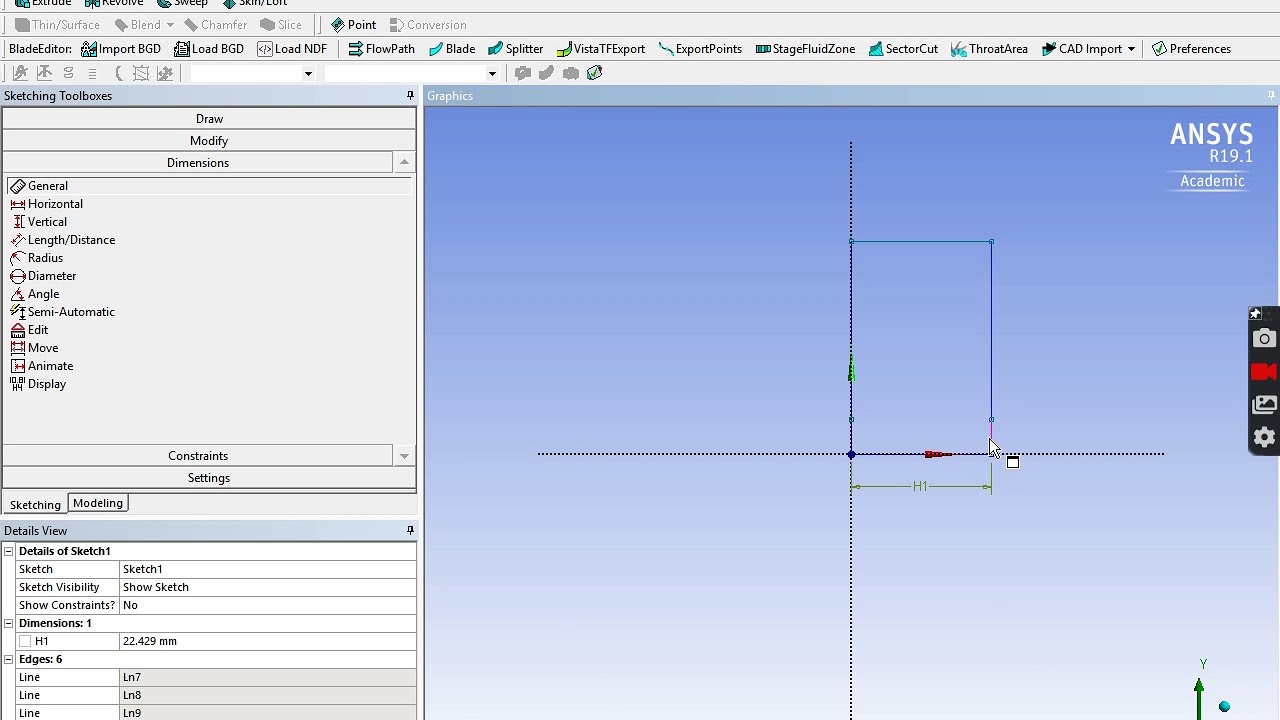
Task: Select Angle dimension tool
Action: point(34,294)
